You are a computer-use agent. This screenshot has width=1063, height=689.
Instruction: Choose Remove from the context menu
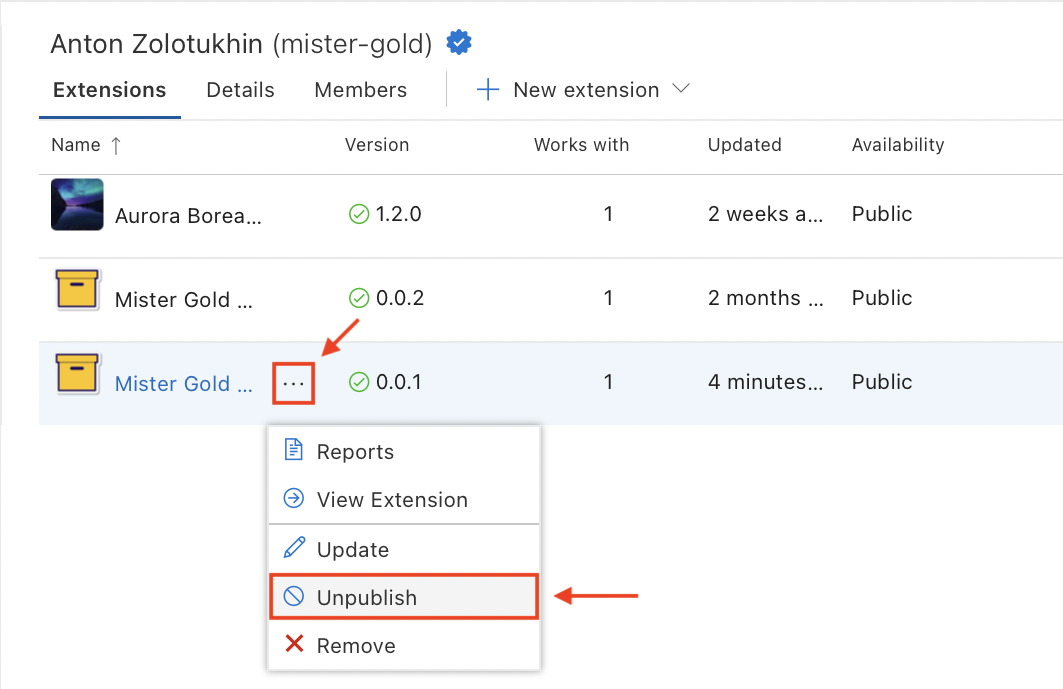404,645
